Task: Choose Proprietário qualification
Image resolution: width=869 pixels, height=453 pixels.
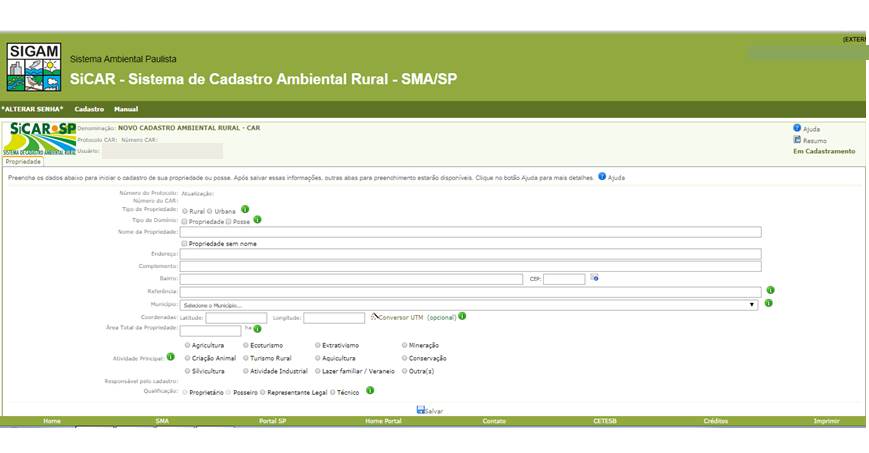Action: 185,392
